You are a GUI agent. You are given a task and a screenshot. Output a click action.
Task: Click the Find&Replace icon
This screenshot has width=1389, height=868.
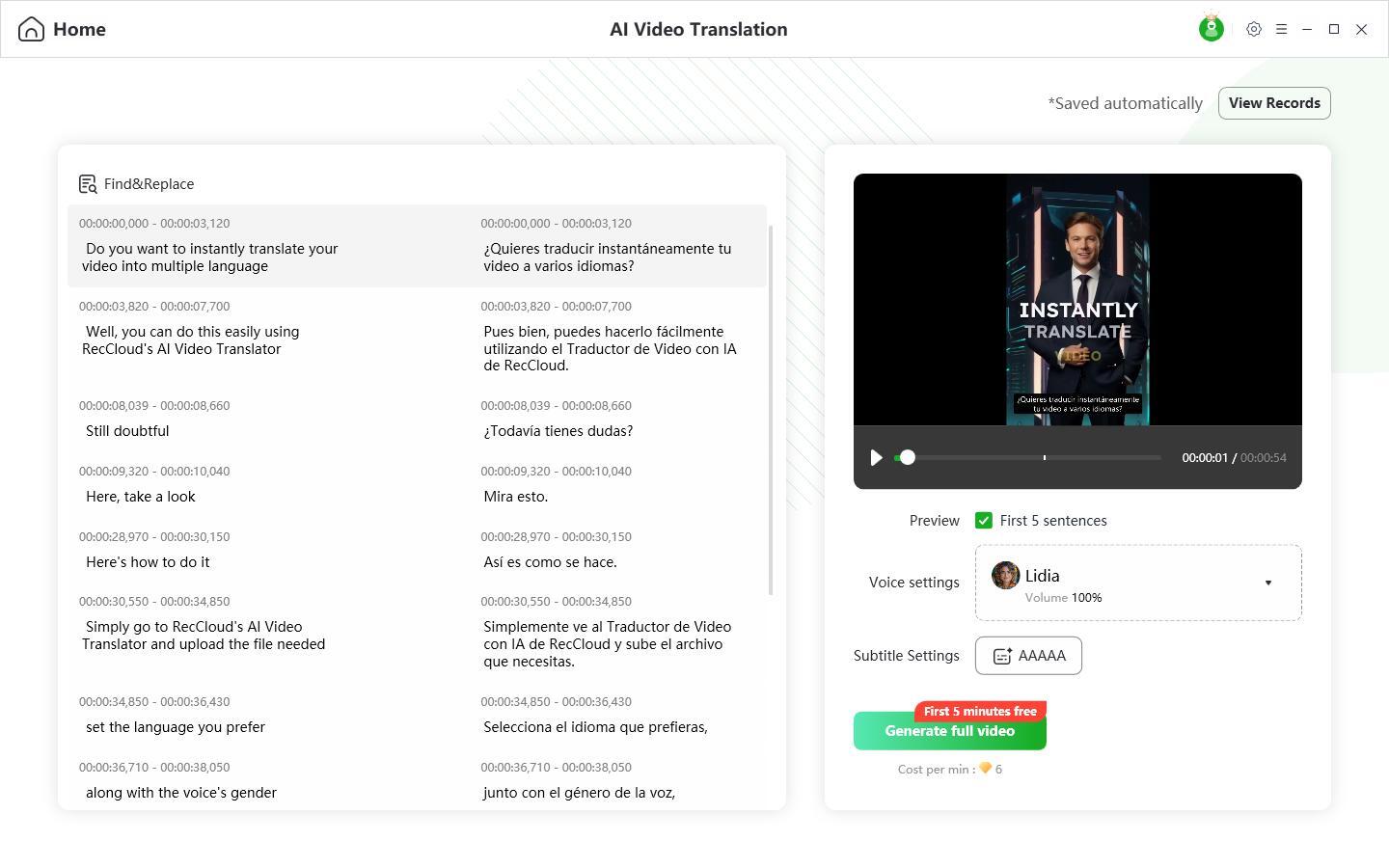point(88,183)
